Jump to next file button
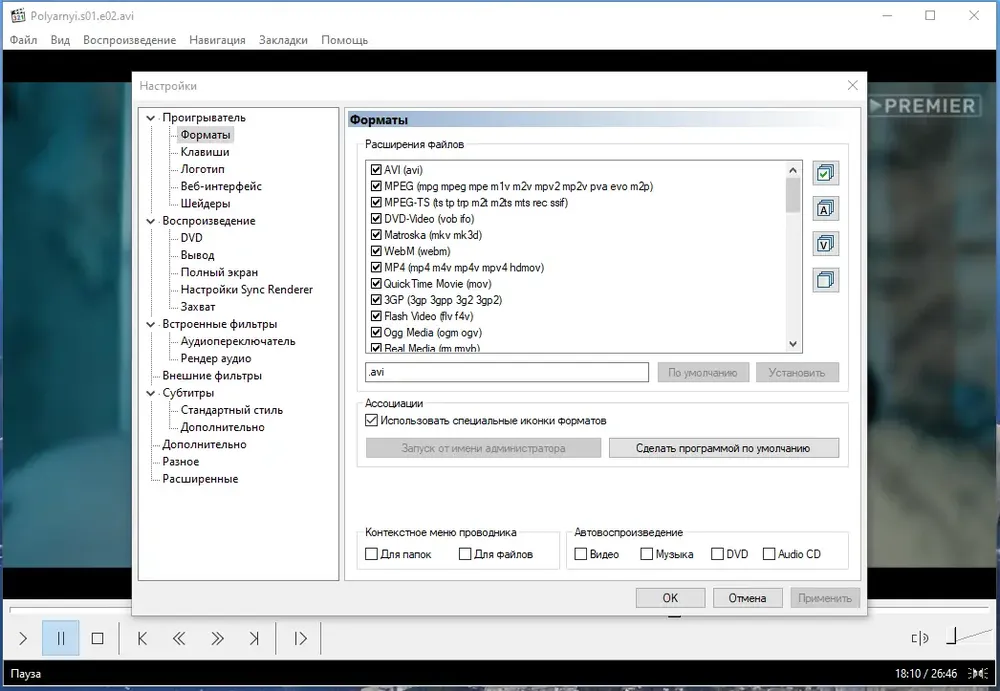Screen dimensions: 1000x691 click(254, 638)
